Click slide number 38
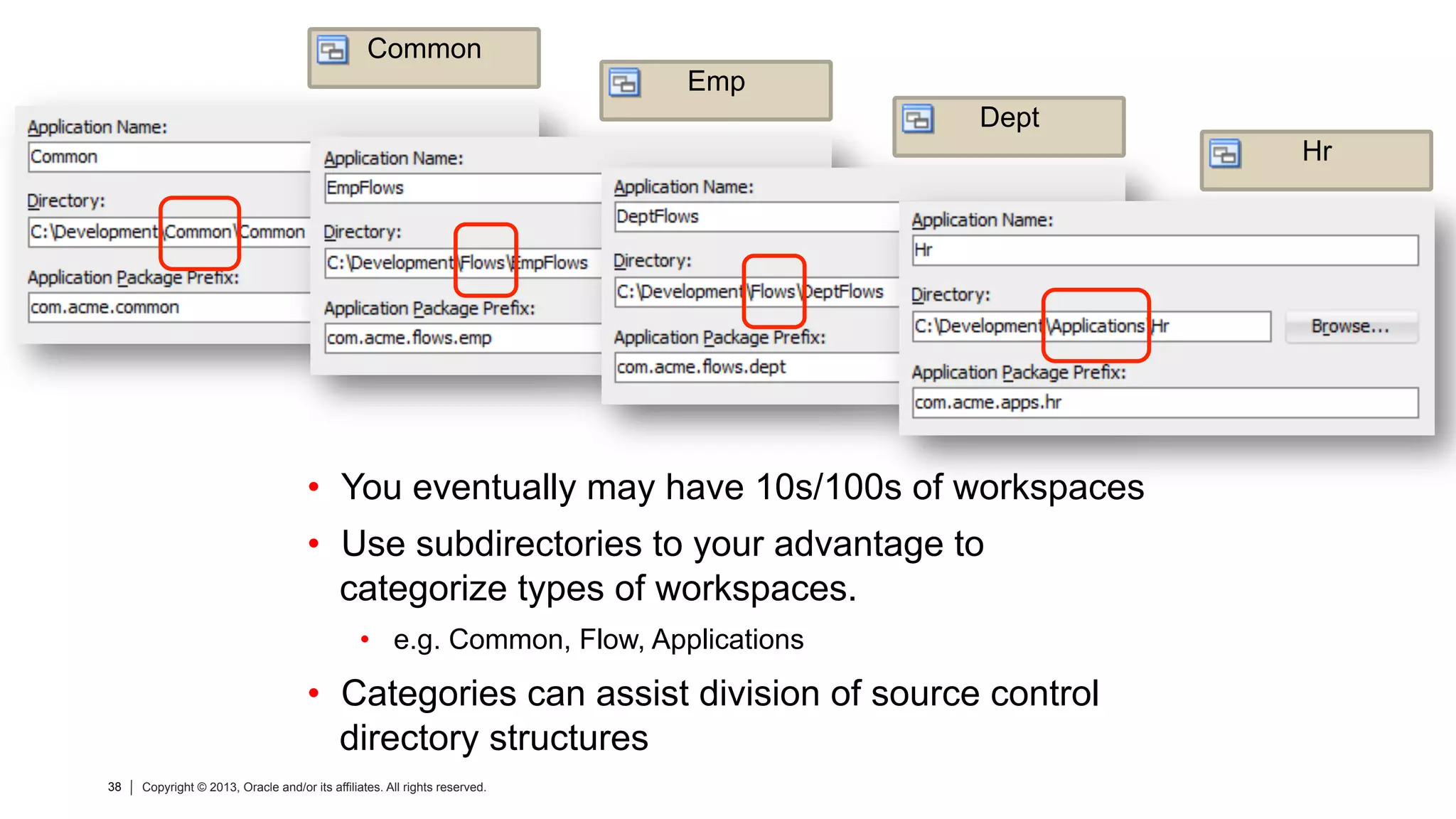 pyautogui.click(x=114, y=788)
